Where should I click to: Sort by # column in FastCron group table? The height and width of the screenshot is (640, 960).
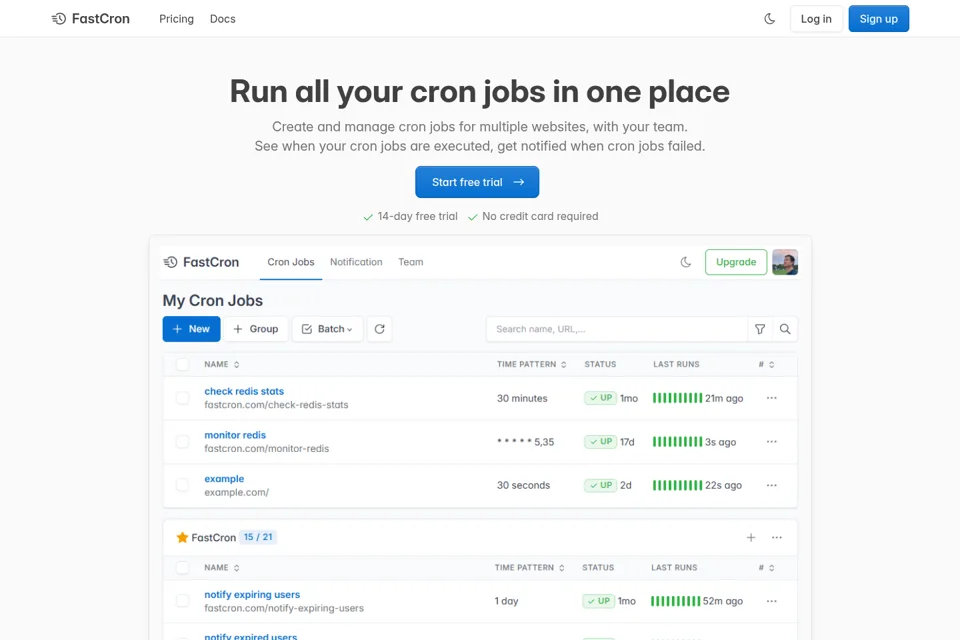tap(767, 568)
